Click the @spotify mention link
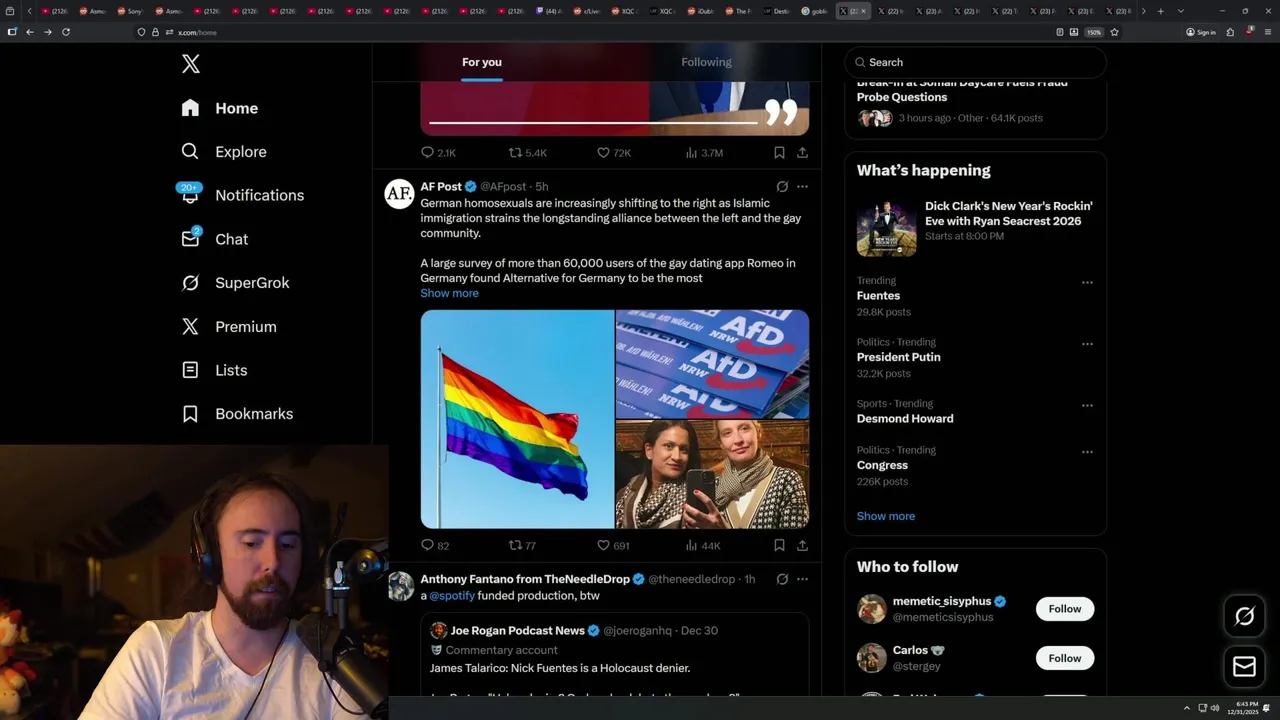1280x720 pixels. pyautogui.click(x=452, y=596)
